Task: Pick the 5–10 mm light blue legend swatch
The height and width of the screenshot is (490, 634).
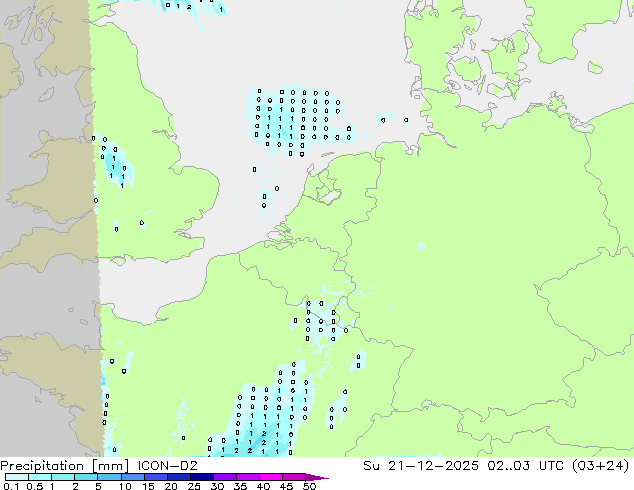Action: (110, 477)
